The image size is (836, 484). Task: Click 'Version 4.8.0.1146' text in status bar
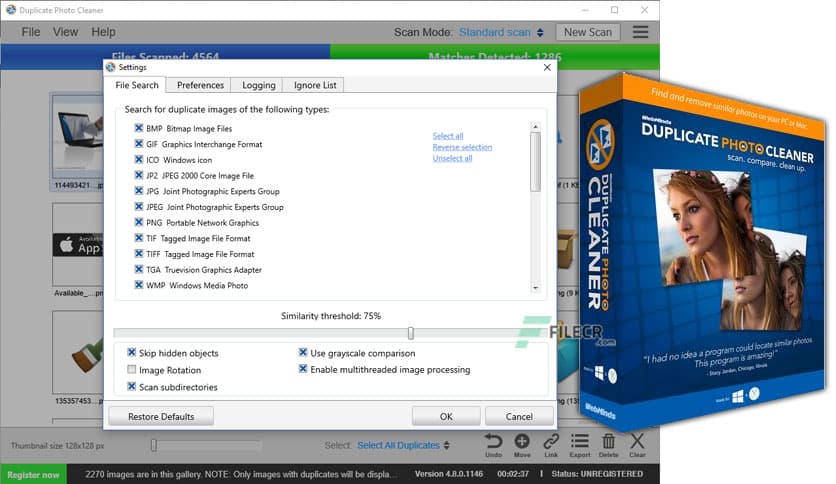coord(449,474)
